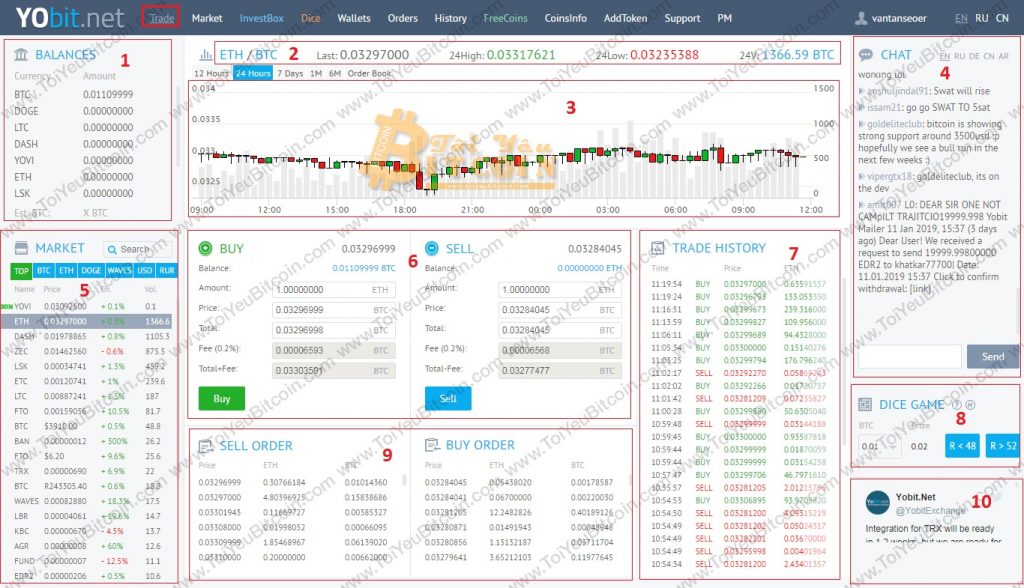Click the Buy Amount input field
Screen dimensions: 1024x588
click(334, 289)
